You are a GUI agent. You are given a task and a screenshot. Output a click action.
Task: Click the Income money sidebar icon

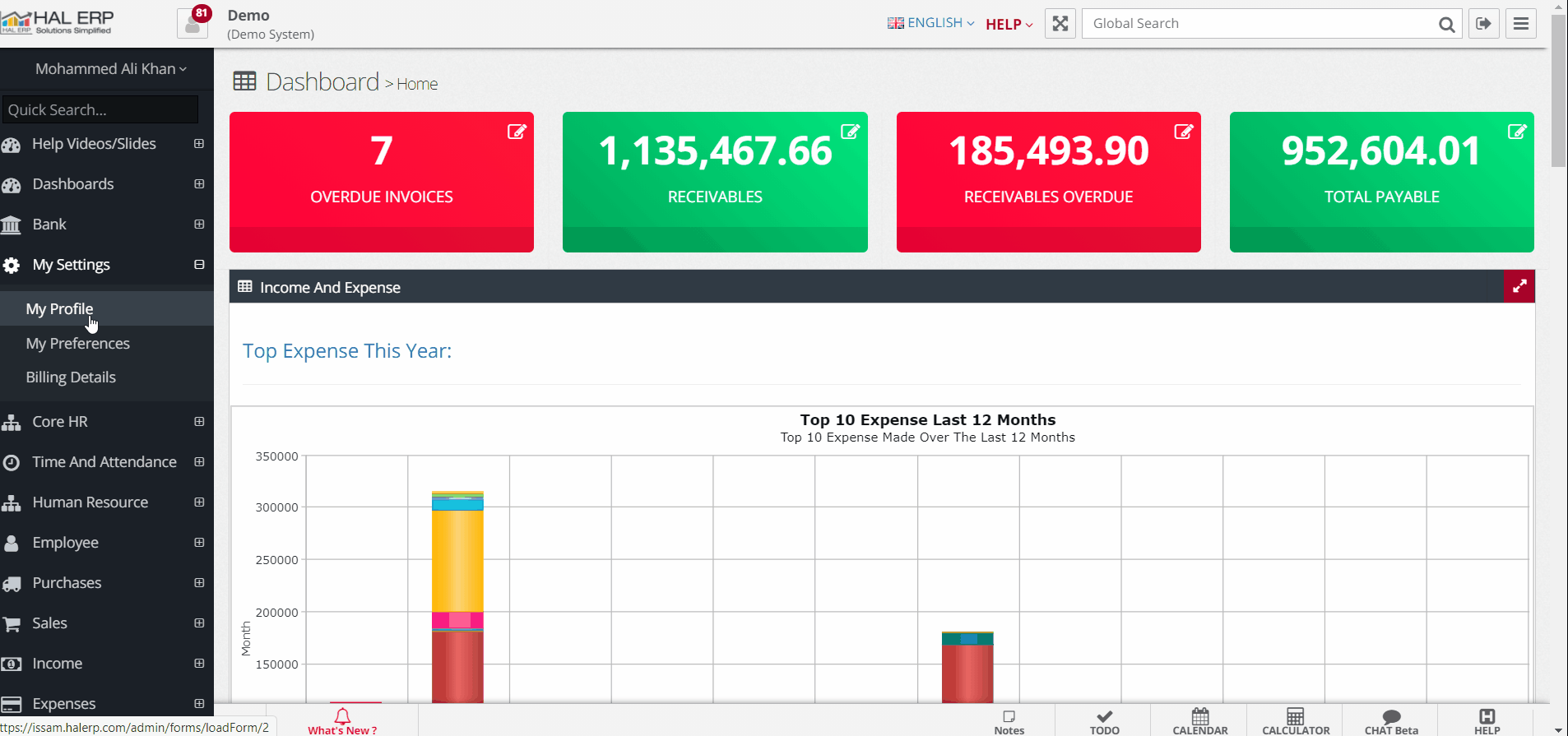coord(12,664)
